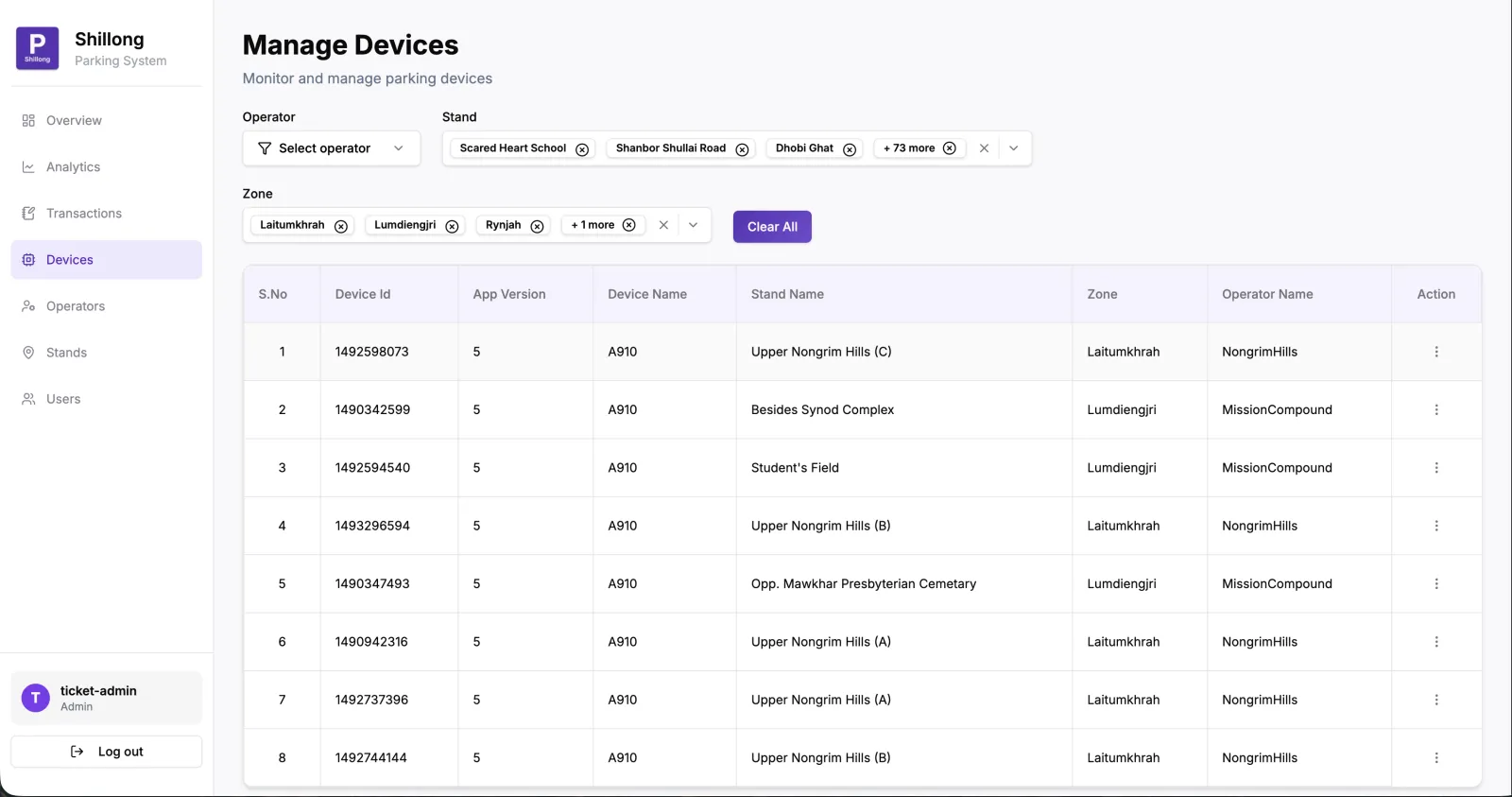Screen dimensions: 1512x797
Task: Open action menu for device 1490942316
Action: 1436,642
